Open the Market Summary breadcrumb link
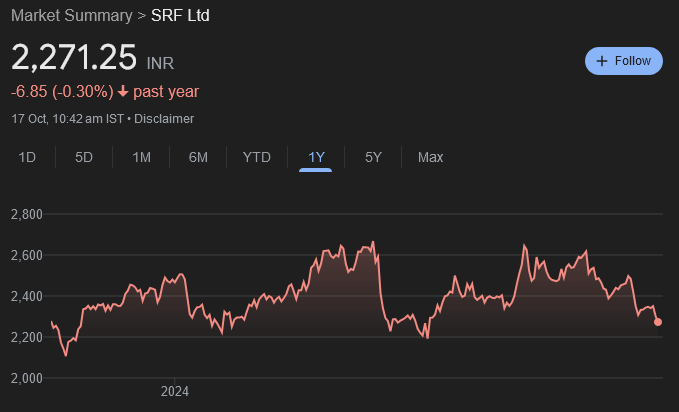This screenshot has width=679, height=412. pos(72,16)
